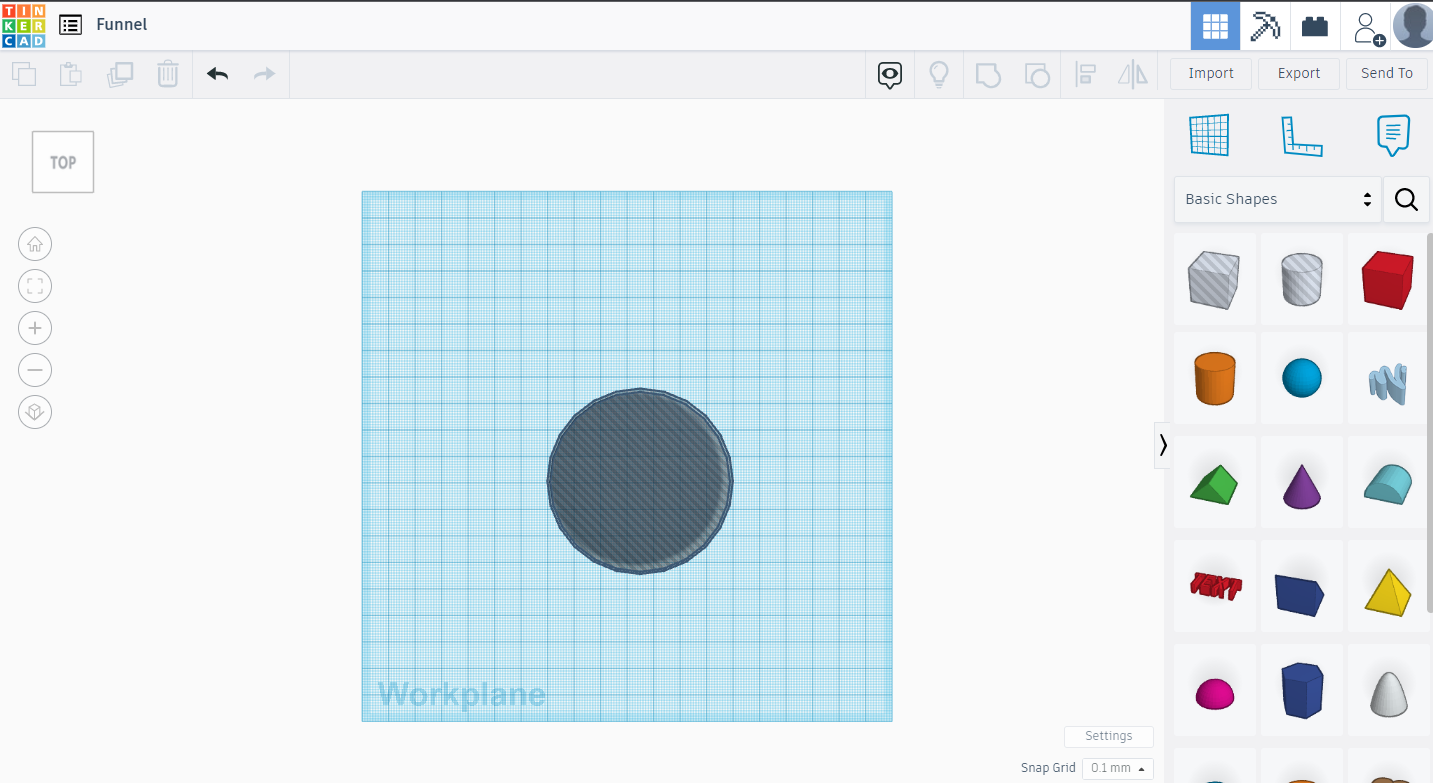1433x783 pixels.
Task: Select the striped Box hole shape
Action: pyautogui.click(x=1214, y=279)
